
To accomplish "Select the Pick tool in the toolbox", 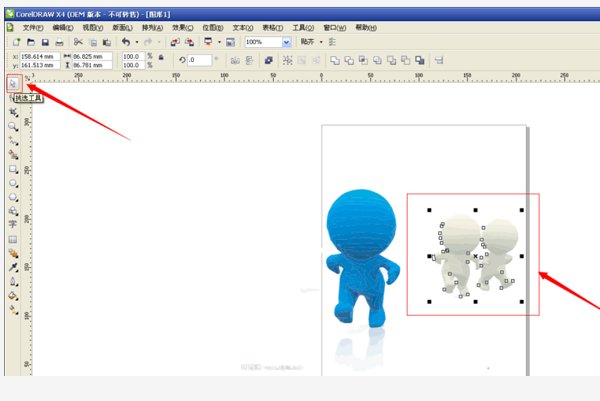I will (x=13, y=83).
